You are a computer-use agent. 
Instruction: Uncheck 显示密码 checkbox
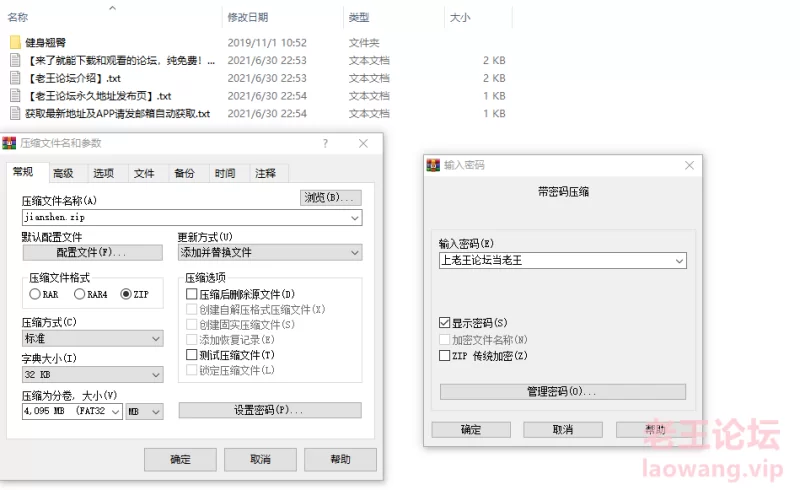point(444,323)
